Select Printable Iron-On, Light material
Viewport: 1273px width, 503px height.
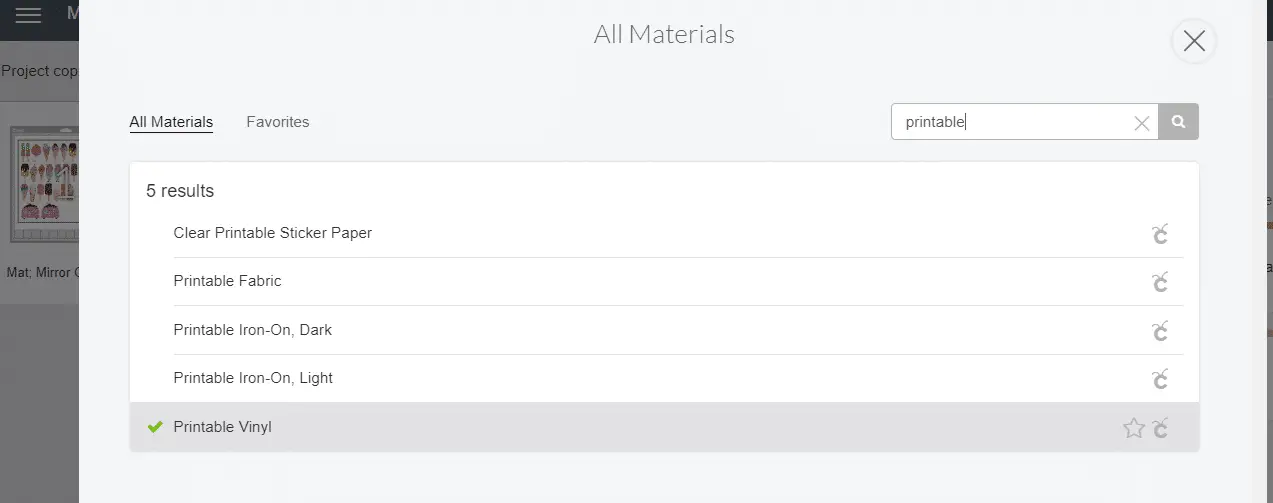[253, 378]
